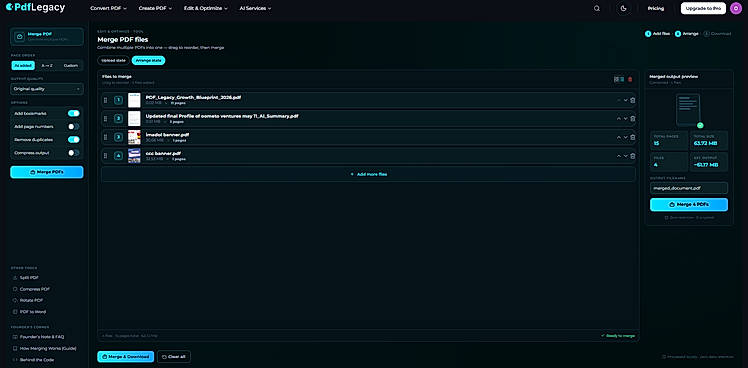Open the user profile avatar
Screen dimensions: 748x368
click(x=736, y=8)
